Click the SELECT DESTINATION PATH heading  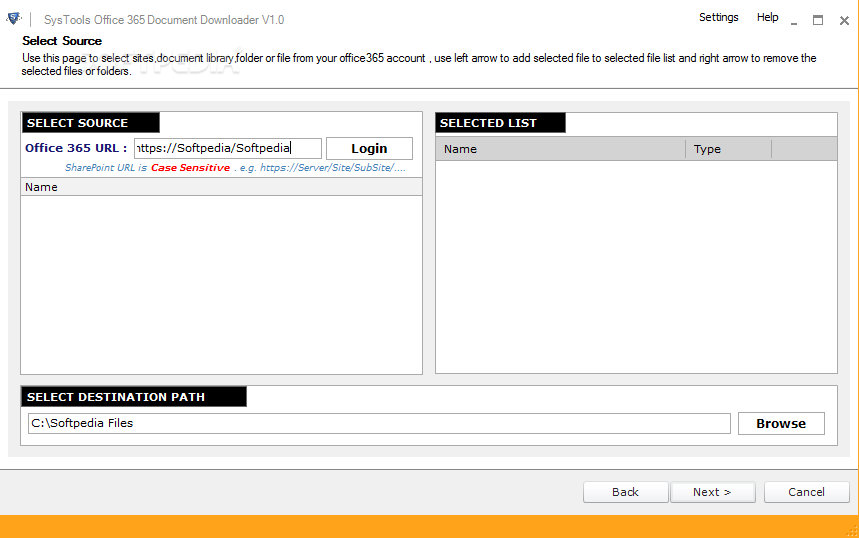134,397
